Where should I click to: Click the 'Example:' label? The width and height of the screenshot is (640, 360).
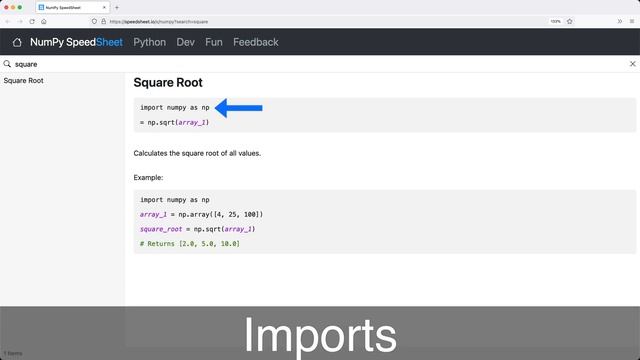click(x=148, y=178)
